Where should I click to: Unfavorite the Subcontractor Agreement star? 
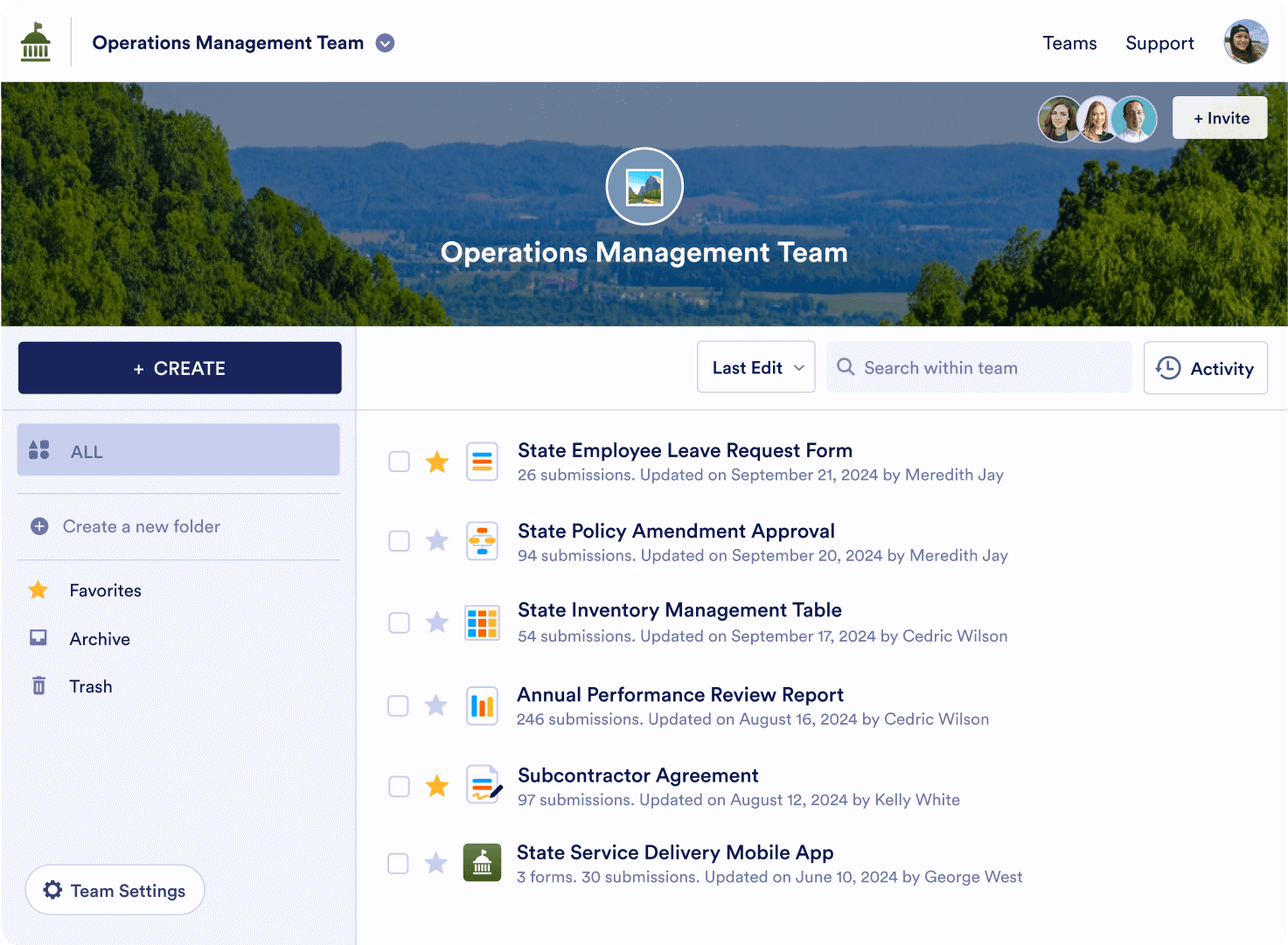click(437, 786)
